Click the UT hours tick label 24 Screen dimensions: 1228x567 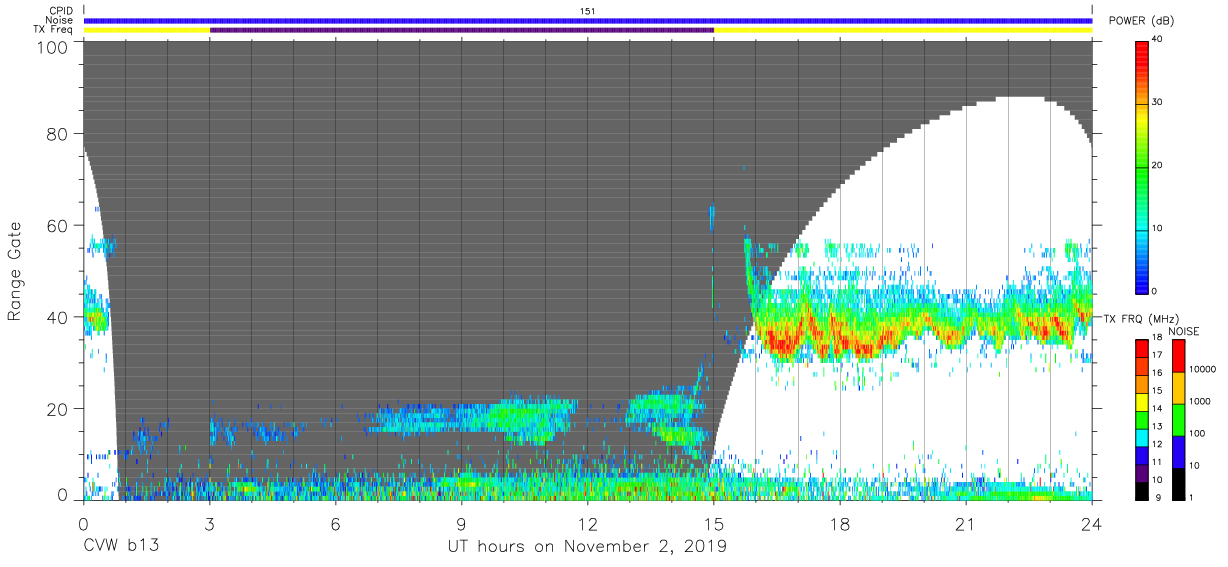(x=1091, y=524)
